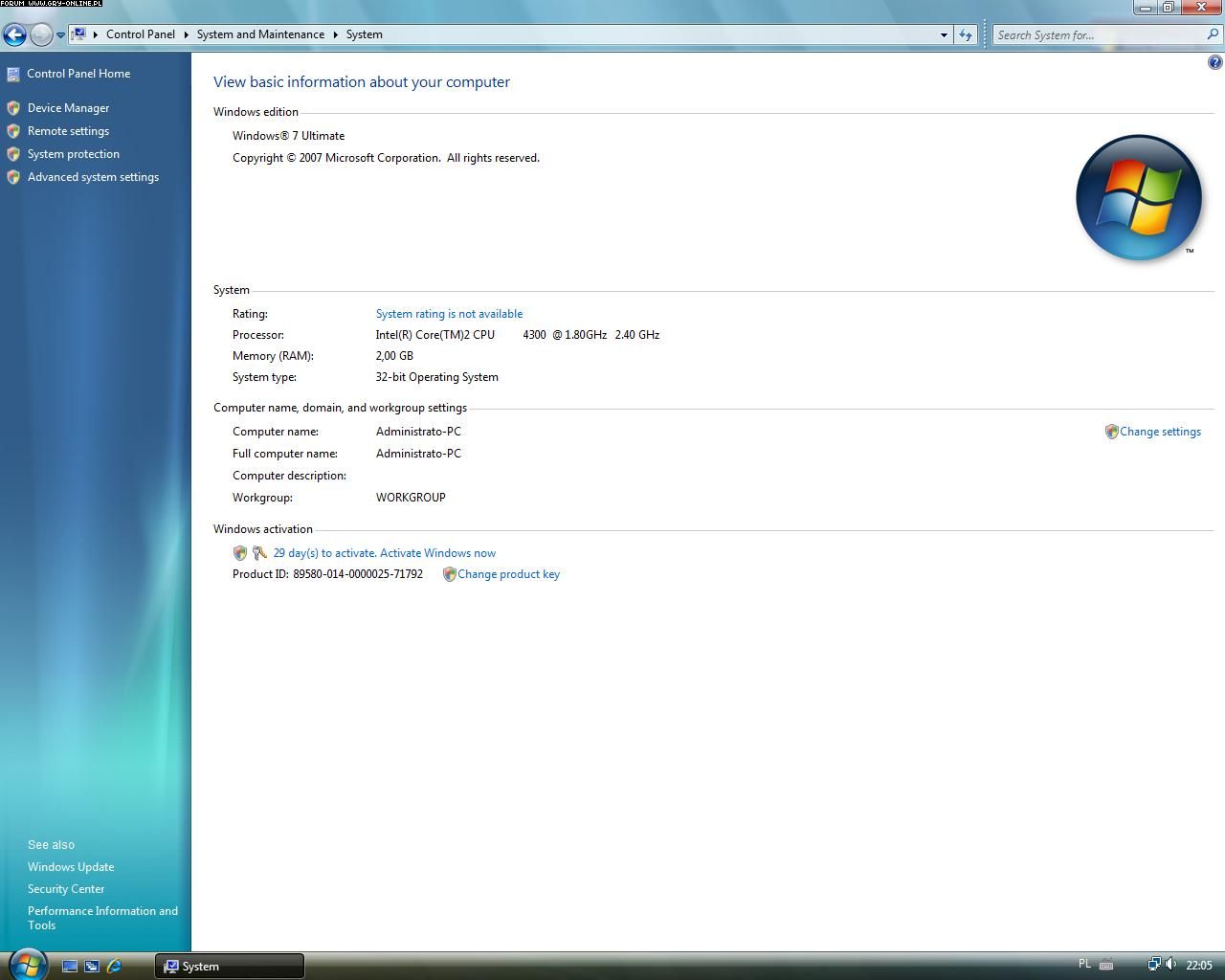
Task: Expand the Control Panel breadcrumb arrow
Action: pyautogui.click(x=186, y=34)
